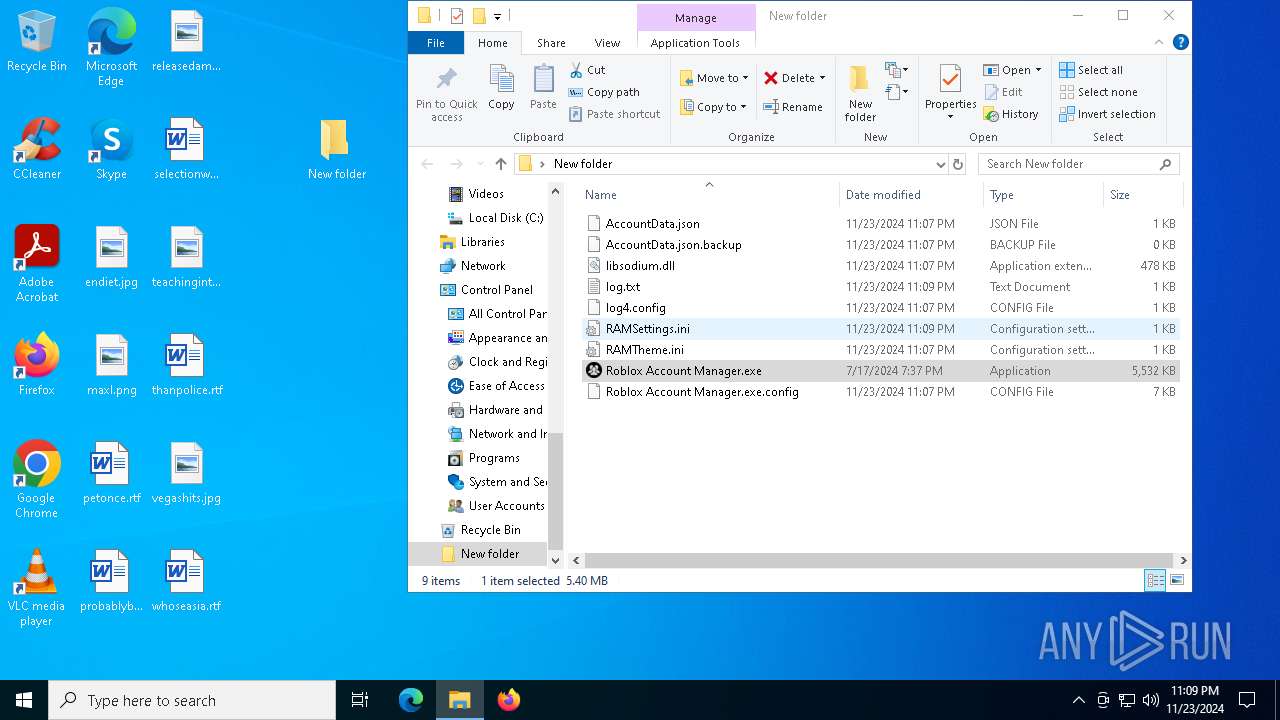The width and height of the screenshot is (1280, 720).
Task: Click Invert selection
Action: click(1107, 114)
